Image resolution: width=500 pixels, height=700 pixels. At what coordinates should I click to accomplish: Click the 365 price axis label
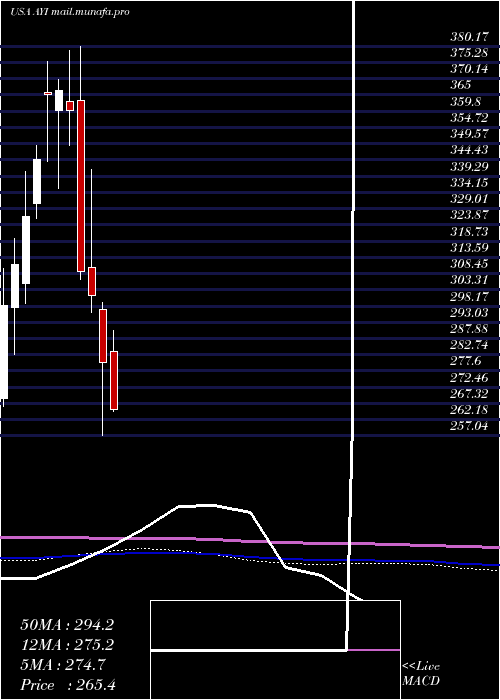pyautogui.click(x=460, y=85)
